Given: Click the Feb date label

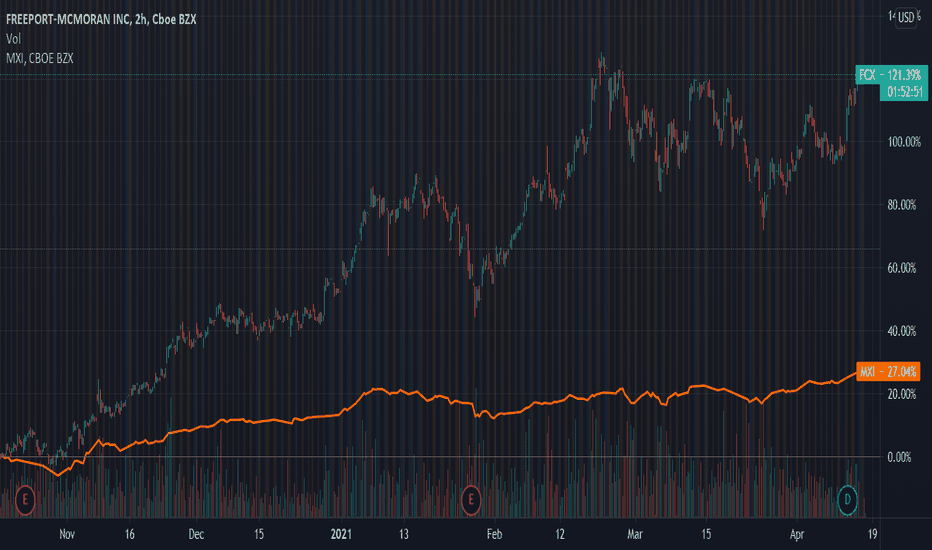Looking at the screenshot, I should click(x=495, y=534).
